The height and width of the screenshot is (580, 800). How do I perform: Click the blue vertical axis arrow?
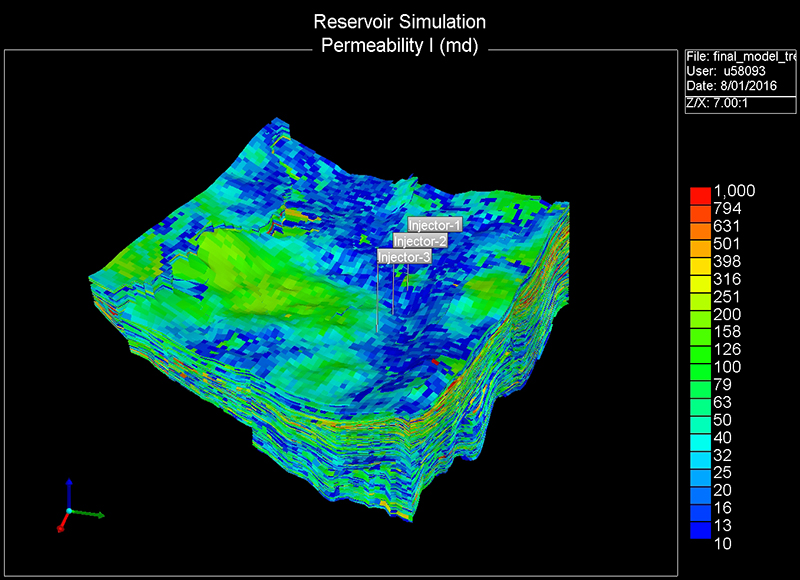(x=68, y=490)
